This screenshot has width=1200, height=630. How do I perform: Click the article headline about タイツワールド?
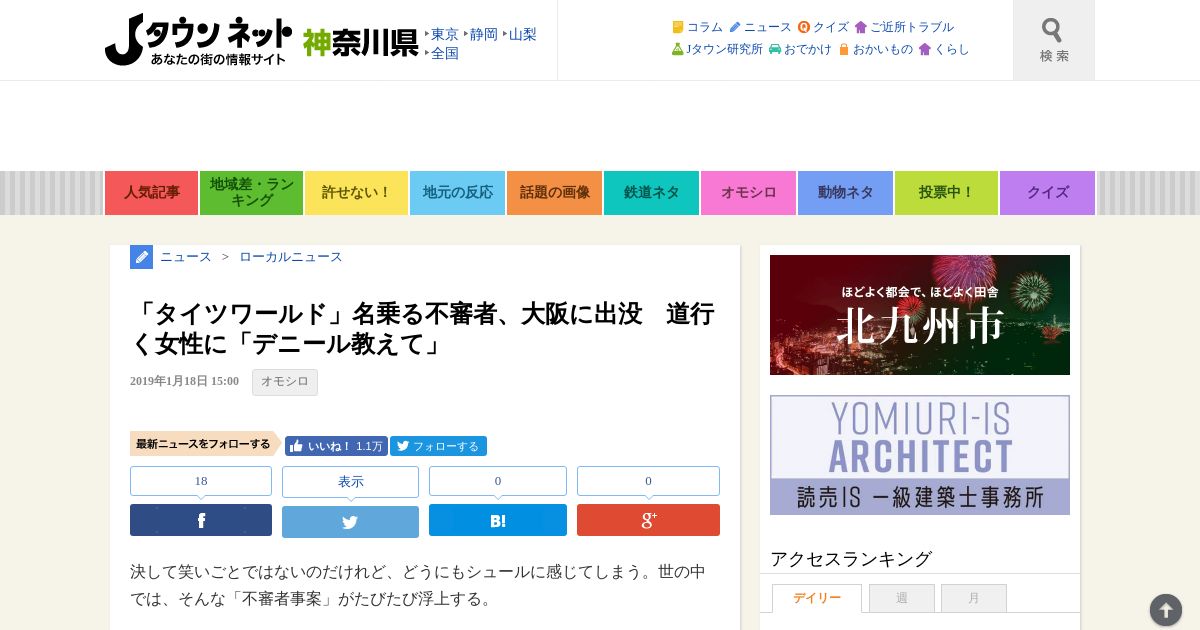click(422, 328)
